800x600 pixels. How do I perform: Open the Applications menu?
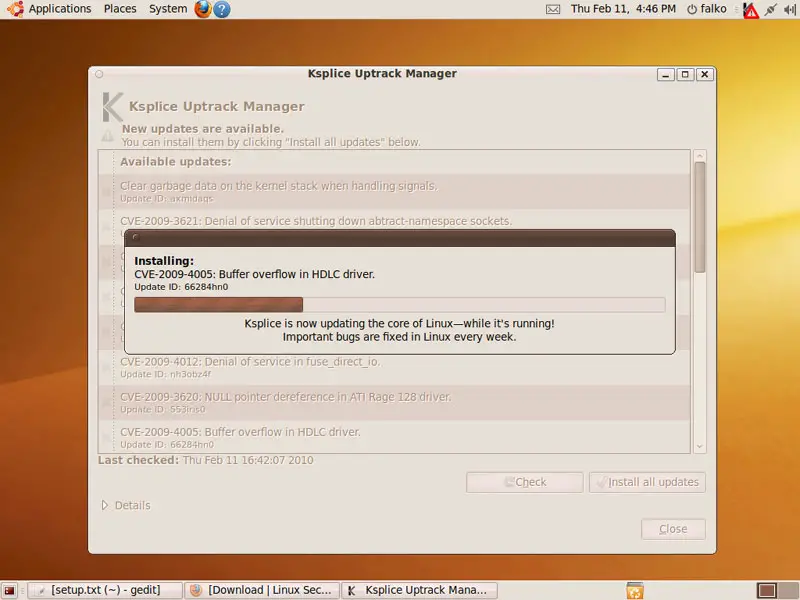[x=60, y=9]
